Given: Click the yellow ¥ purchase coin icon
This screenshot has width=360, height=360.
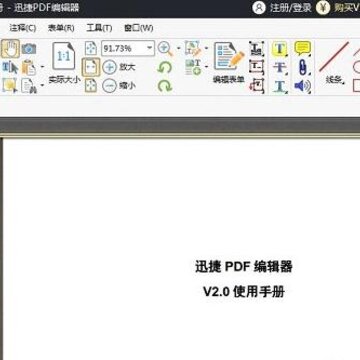Looking at the screenshot, I should (x=323, y=8).
